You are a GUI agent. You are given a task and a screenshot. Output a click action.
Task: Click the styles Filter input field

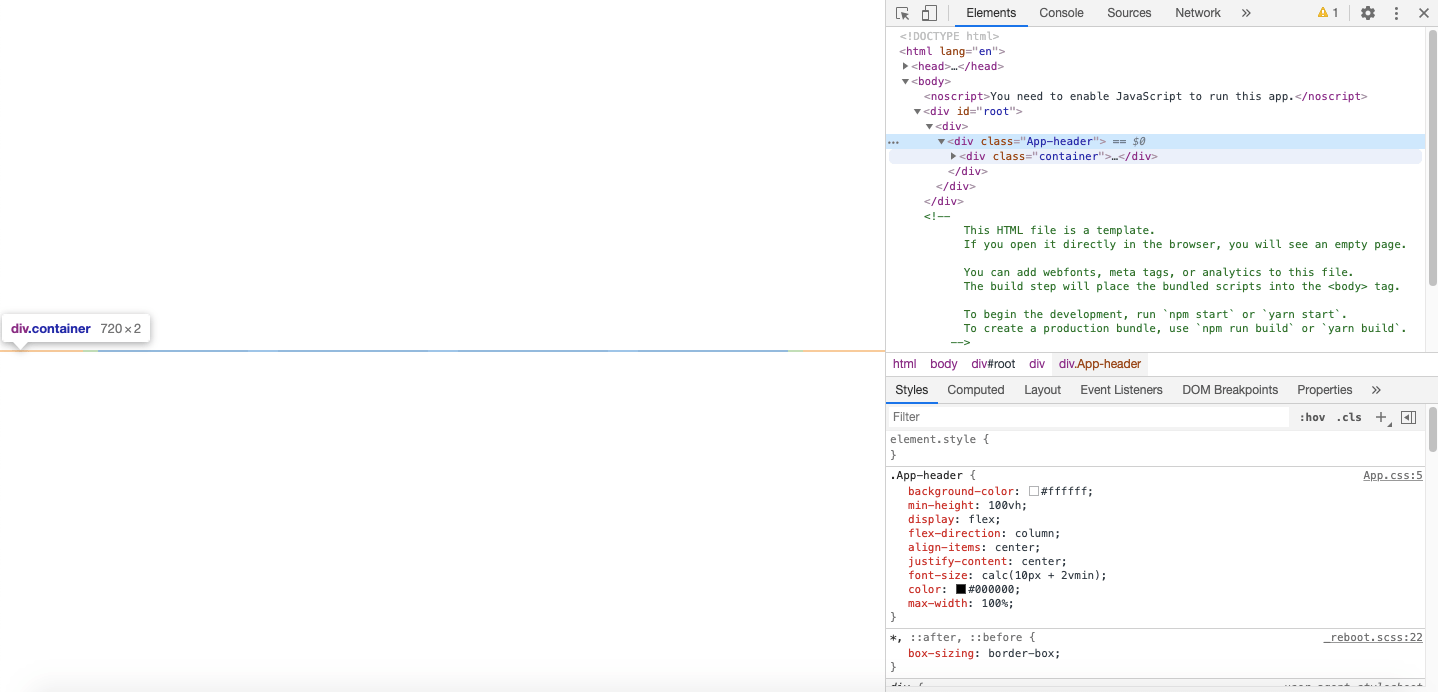pyautogui.click(x=1088, y=417)
